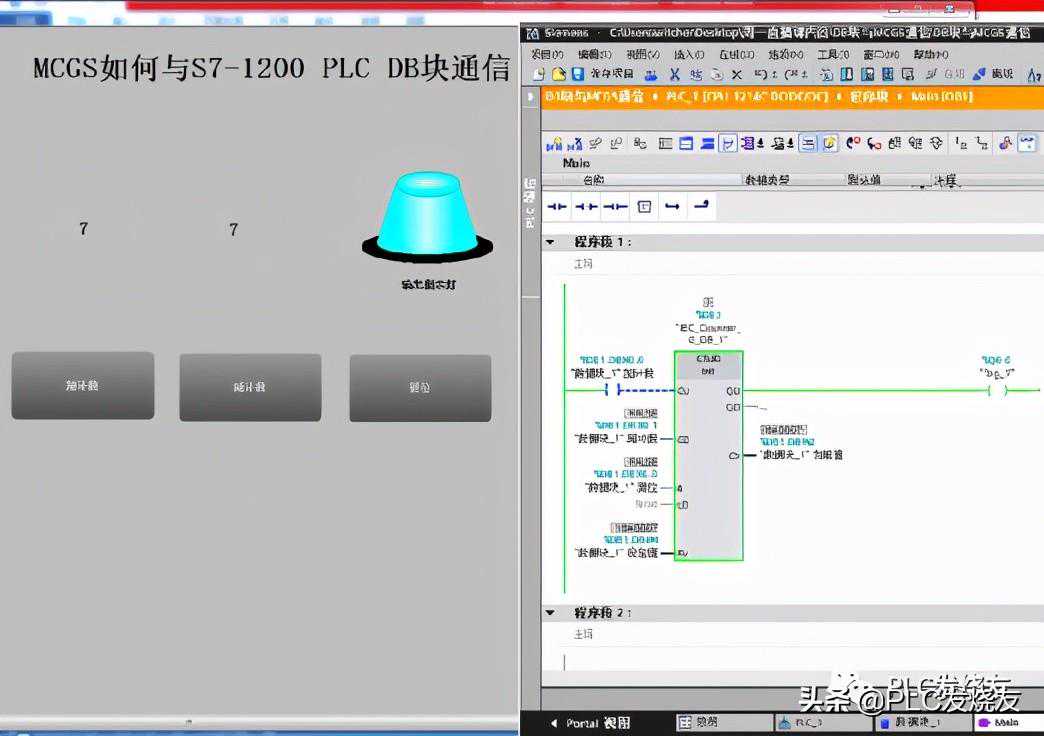Click the cut scissors icon in toolbar
Viewport: 1044px width, 736px height.
tap(675, 74)
